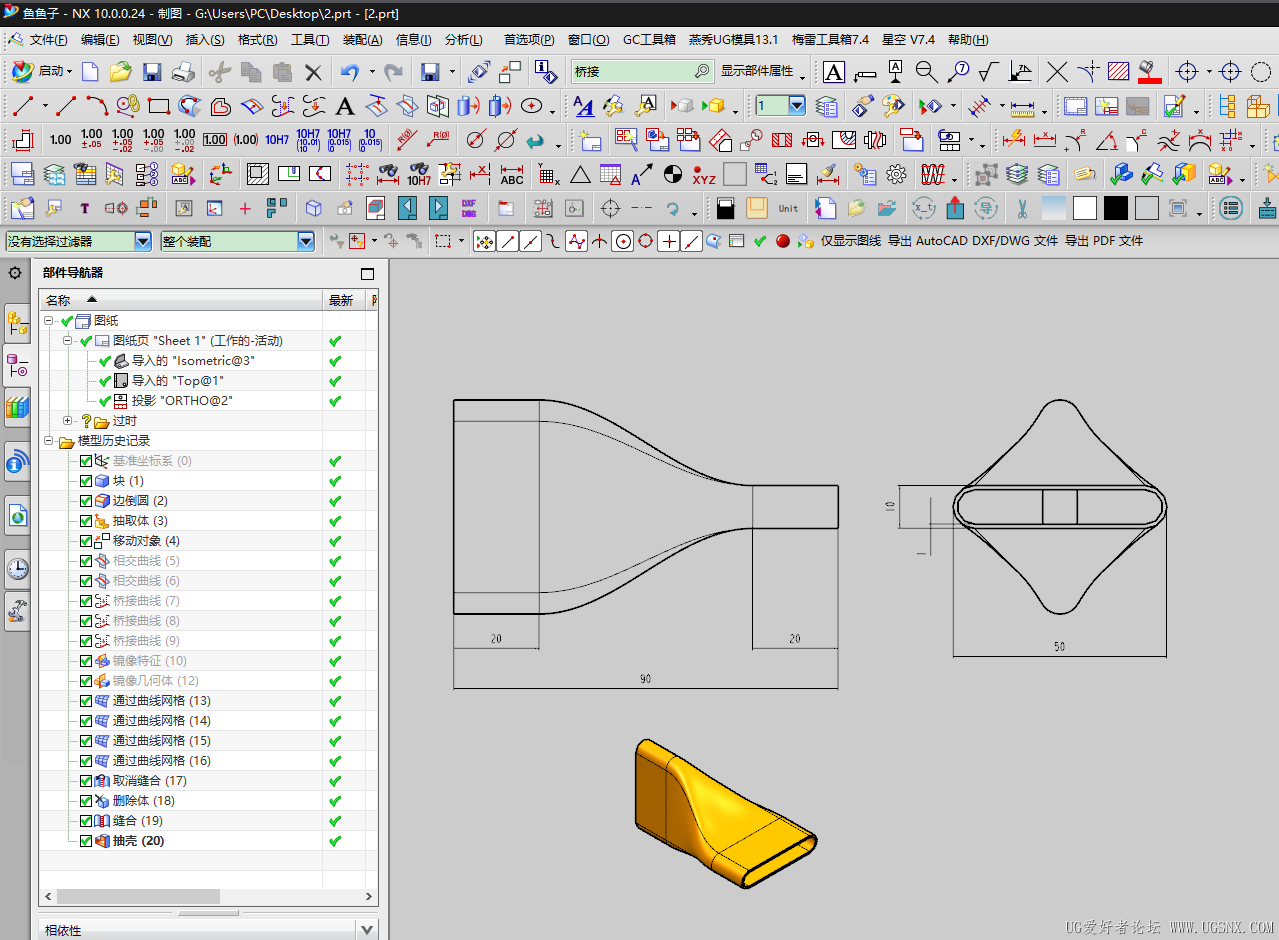The image size is (1279, 940).
Task: Collapse the 模型历史记录 tree node
Action: [x=48, y=441]
